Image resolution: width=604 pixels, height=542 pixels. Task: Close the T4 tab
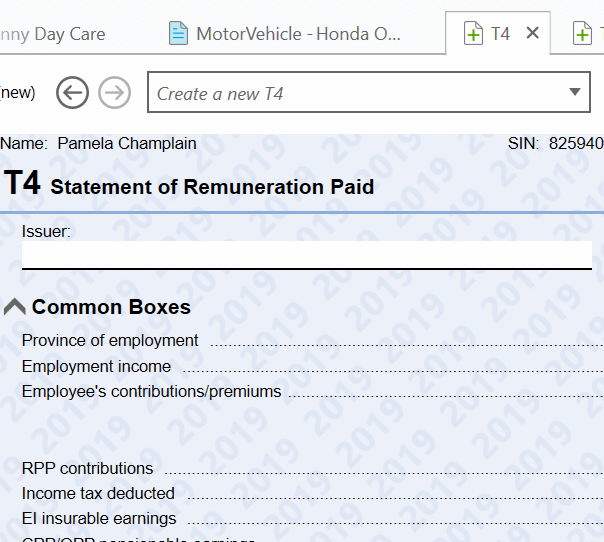tap(532, 34)
